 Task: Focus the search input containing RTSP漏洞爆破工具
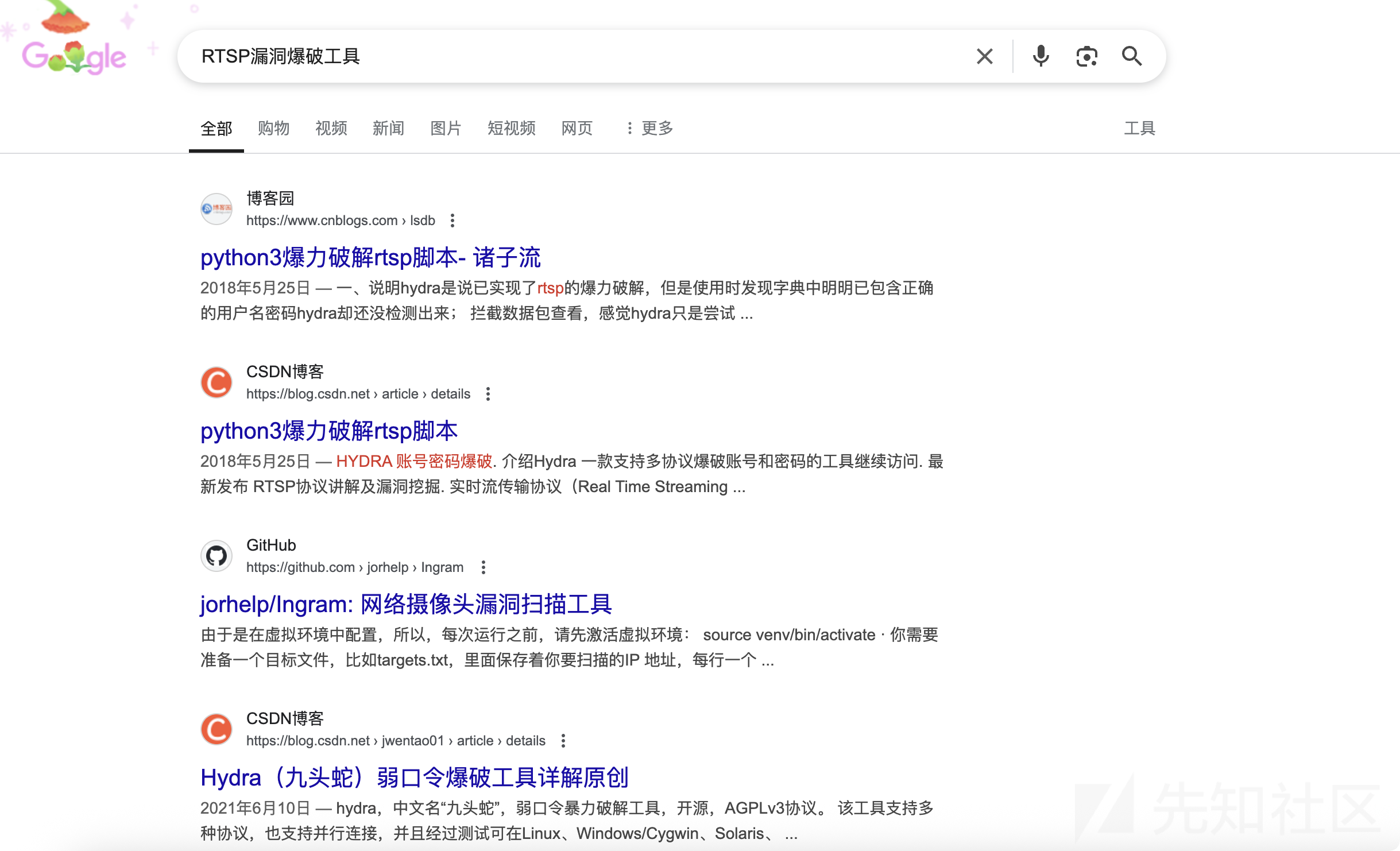tap(574, 56)
